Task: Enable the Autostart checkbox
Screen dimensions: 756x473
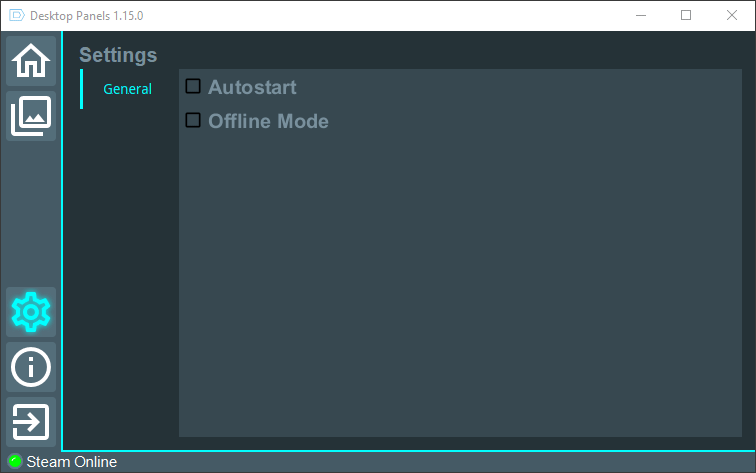Action: (193, 86)
